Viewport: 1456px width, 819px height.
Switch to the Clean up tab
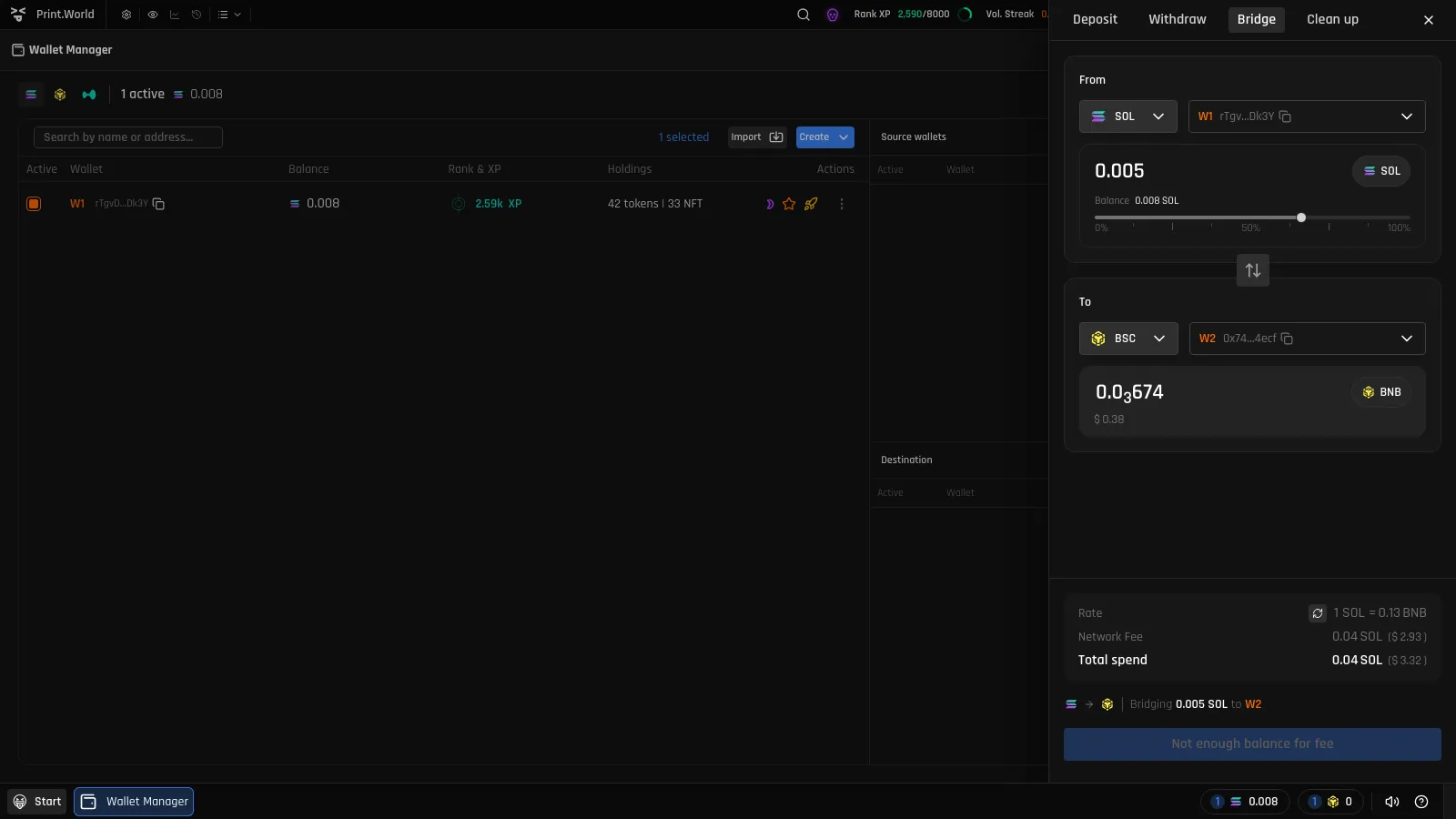click(x=1332, y=20)
